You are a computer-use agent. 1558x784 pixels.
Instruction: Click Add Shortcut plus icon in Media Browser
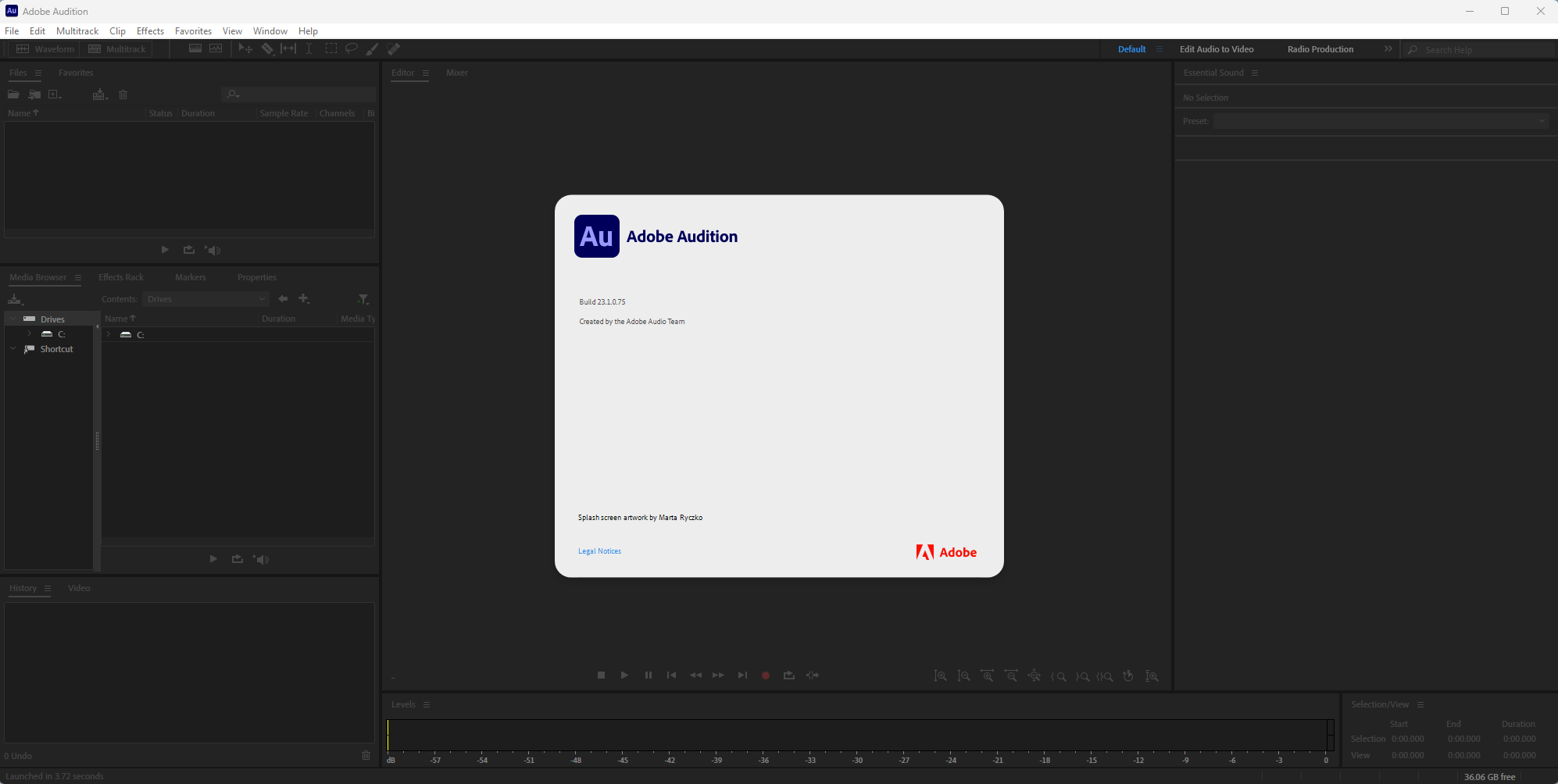[305, 299]
